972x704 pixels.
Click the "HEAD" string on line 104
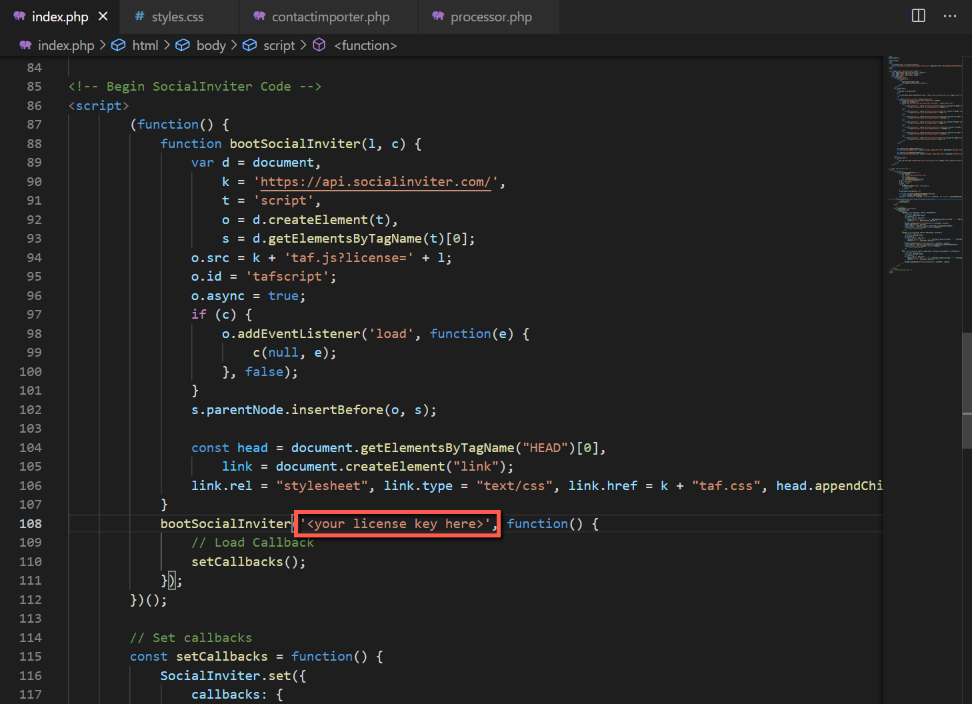545,447
